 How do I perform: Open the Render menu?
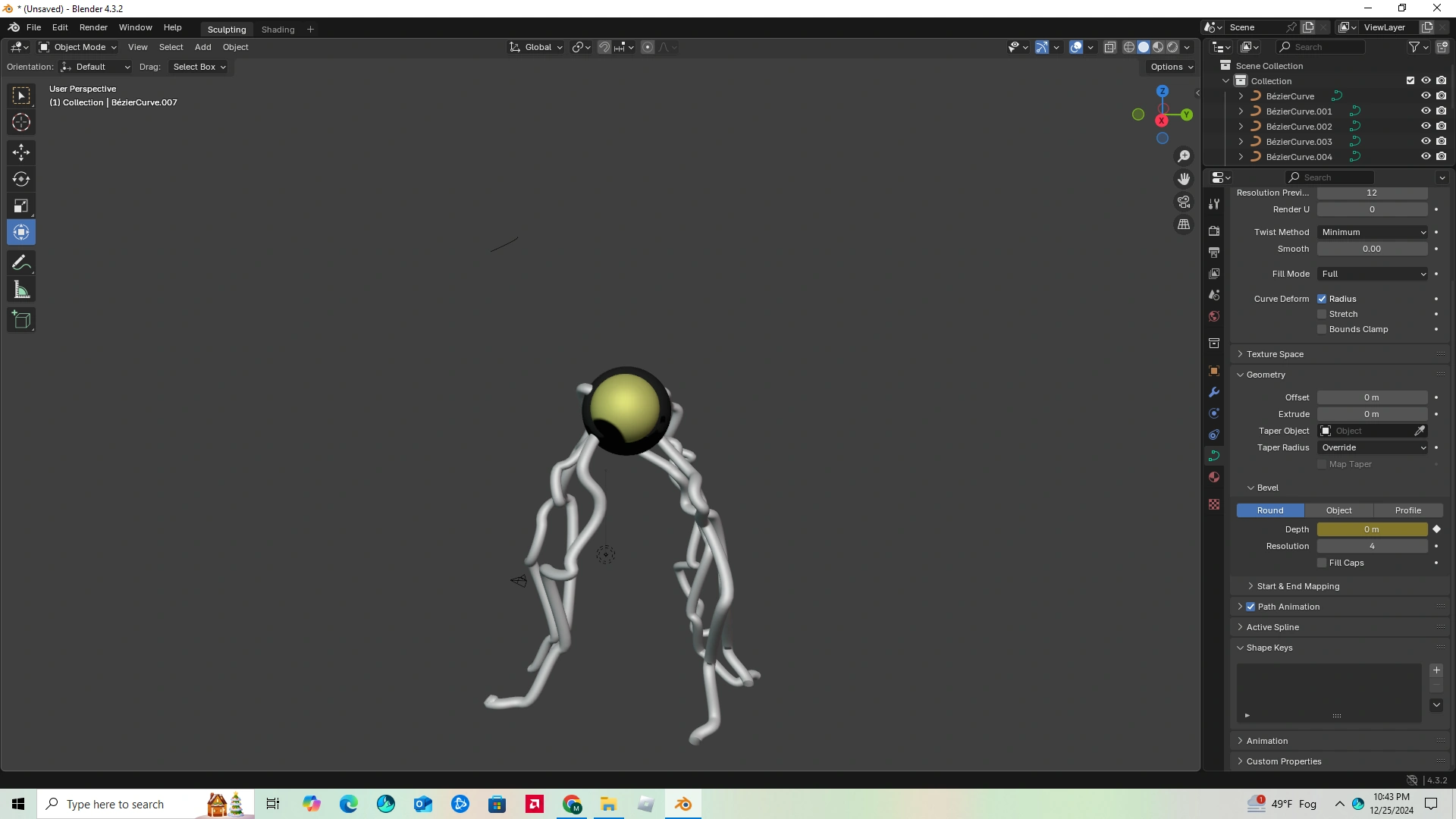(x=93, y=27)
